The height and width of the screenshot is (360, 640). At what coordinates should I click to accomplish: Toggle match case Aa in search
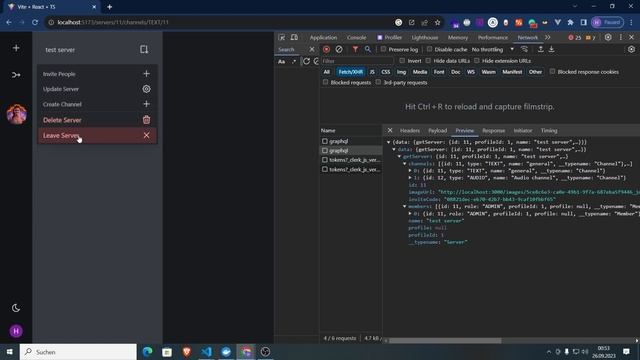tap(282, 62)
